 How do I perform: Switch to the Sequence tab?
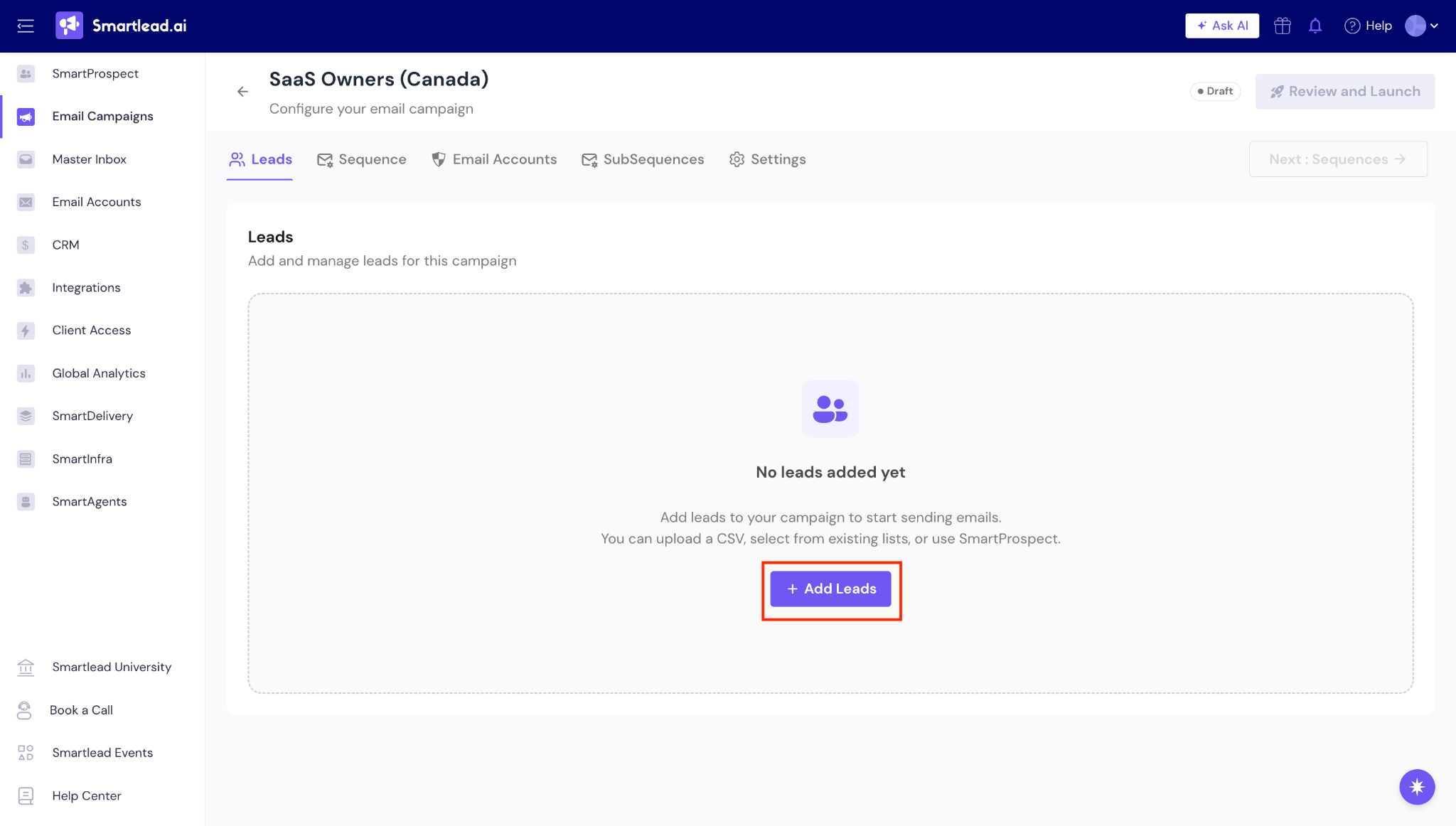coord(362,160)
